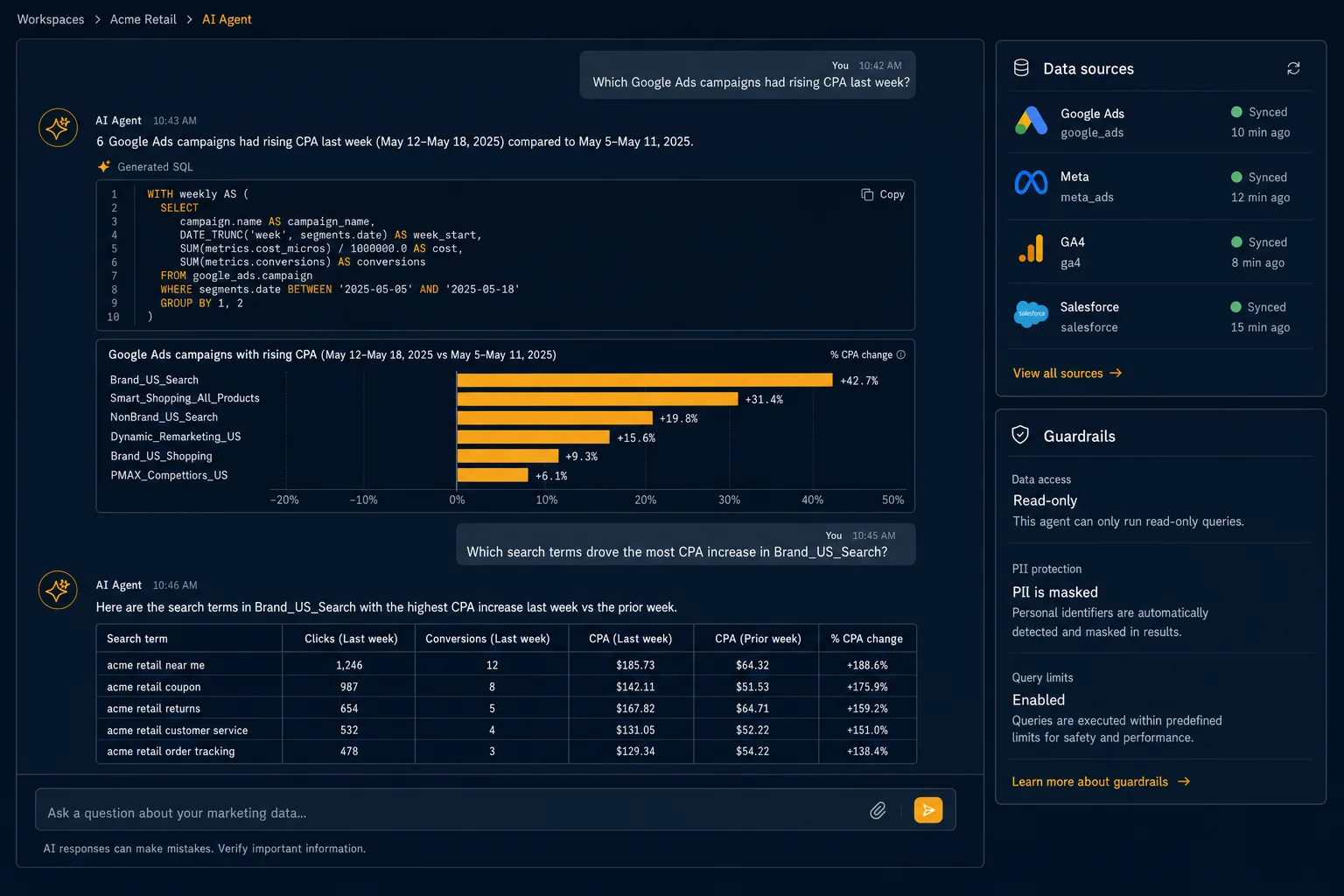Click the sparkle icon beside Generated SQL

[104, 166]
